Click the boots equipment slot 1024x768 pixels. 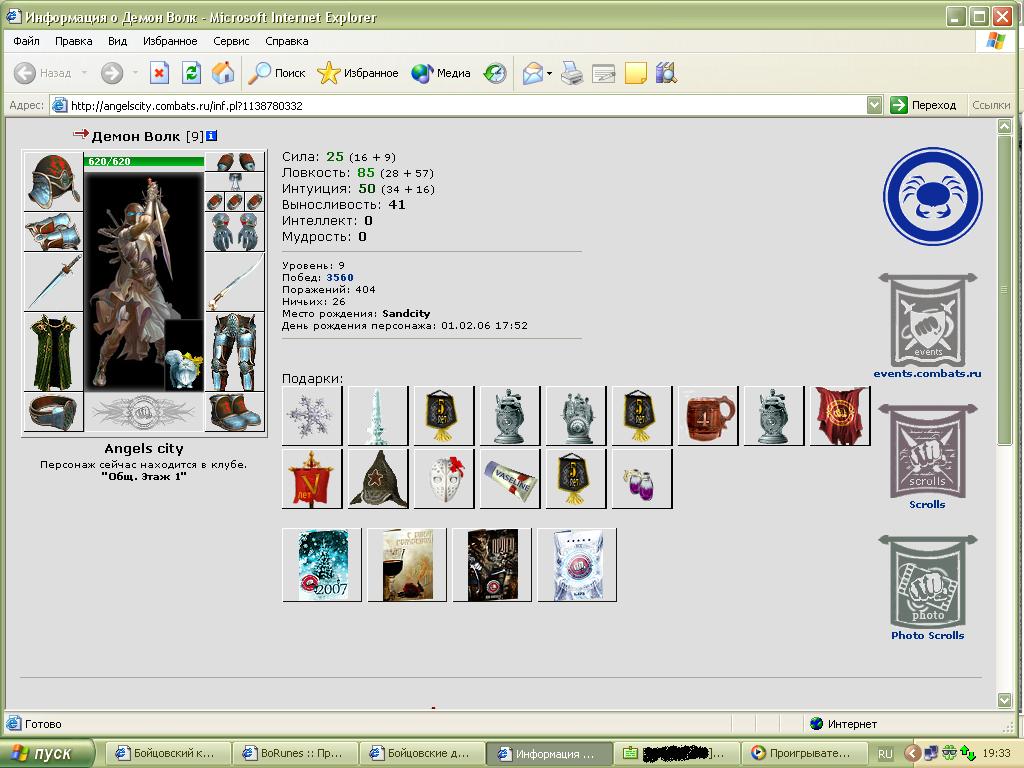point(234,411)
